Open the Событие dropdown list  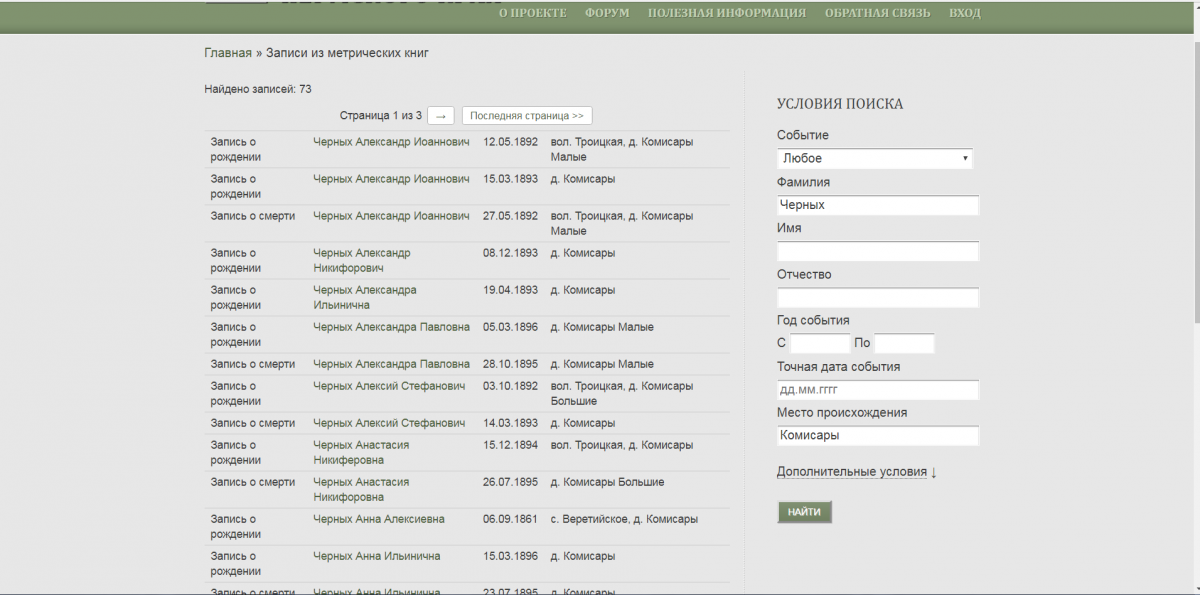coord(874,159)
